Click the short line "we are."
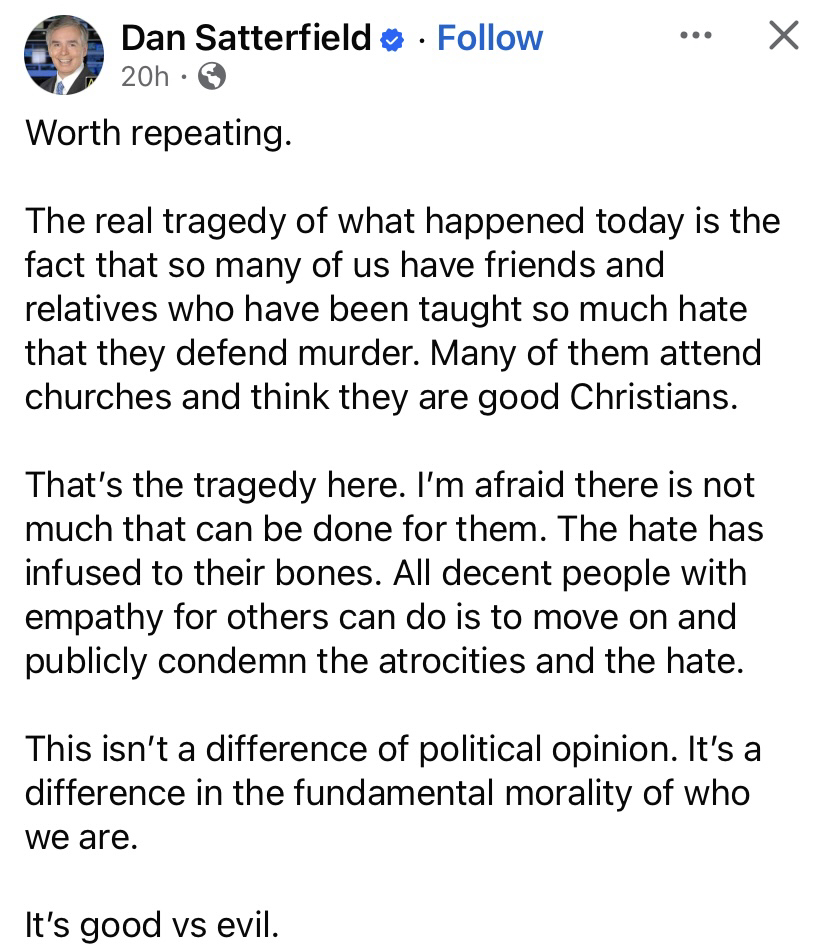The height and width of the screenshot is (949, 828). point(79,836)
